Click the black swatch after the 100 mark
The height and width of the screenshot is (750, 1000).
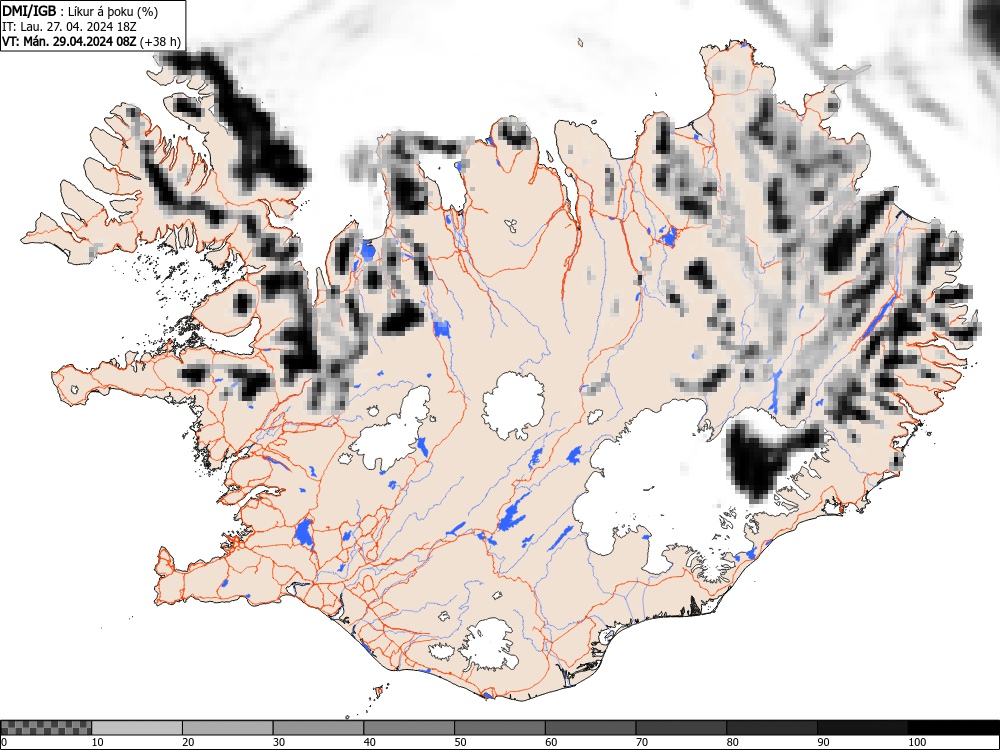point(953,728)
